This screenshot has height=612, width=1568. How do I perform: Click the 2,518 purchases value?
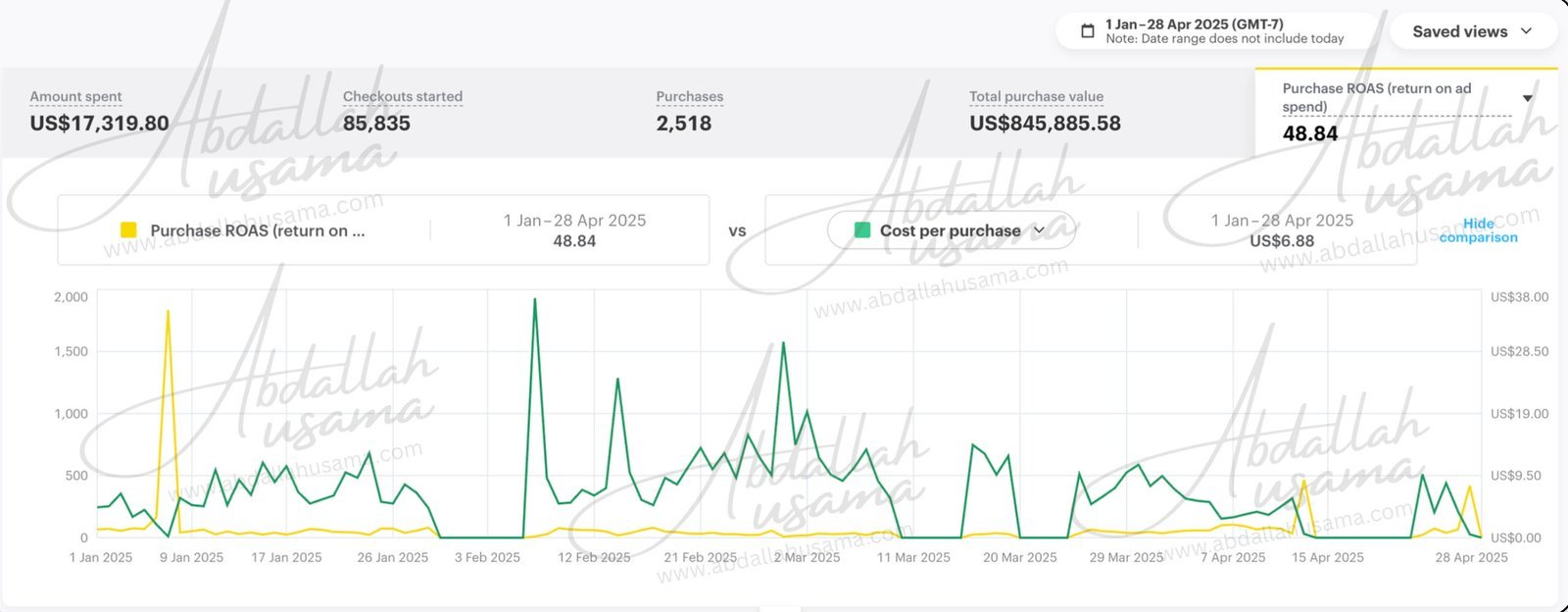pyautogui.click(x=684, y=124)
